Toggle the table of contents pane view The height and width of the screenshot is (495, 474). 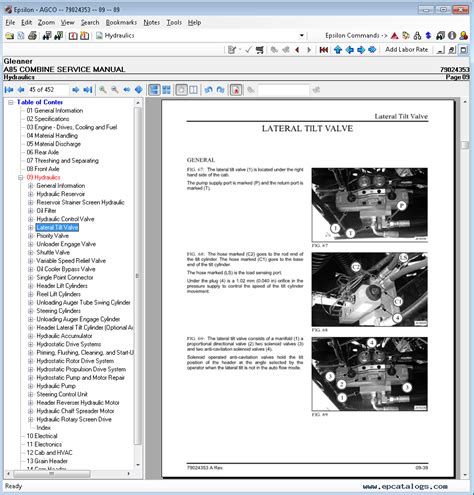tap(154, 90)
